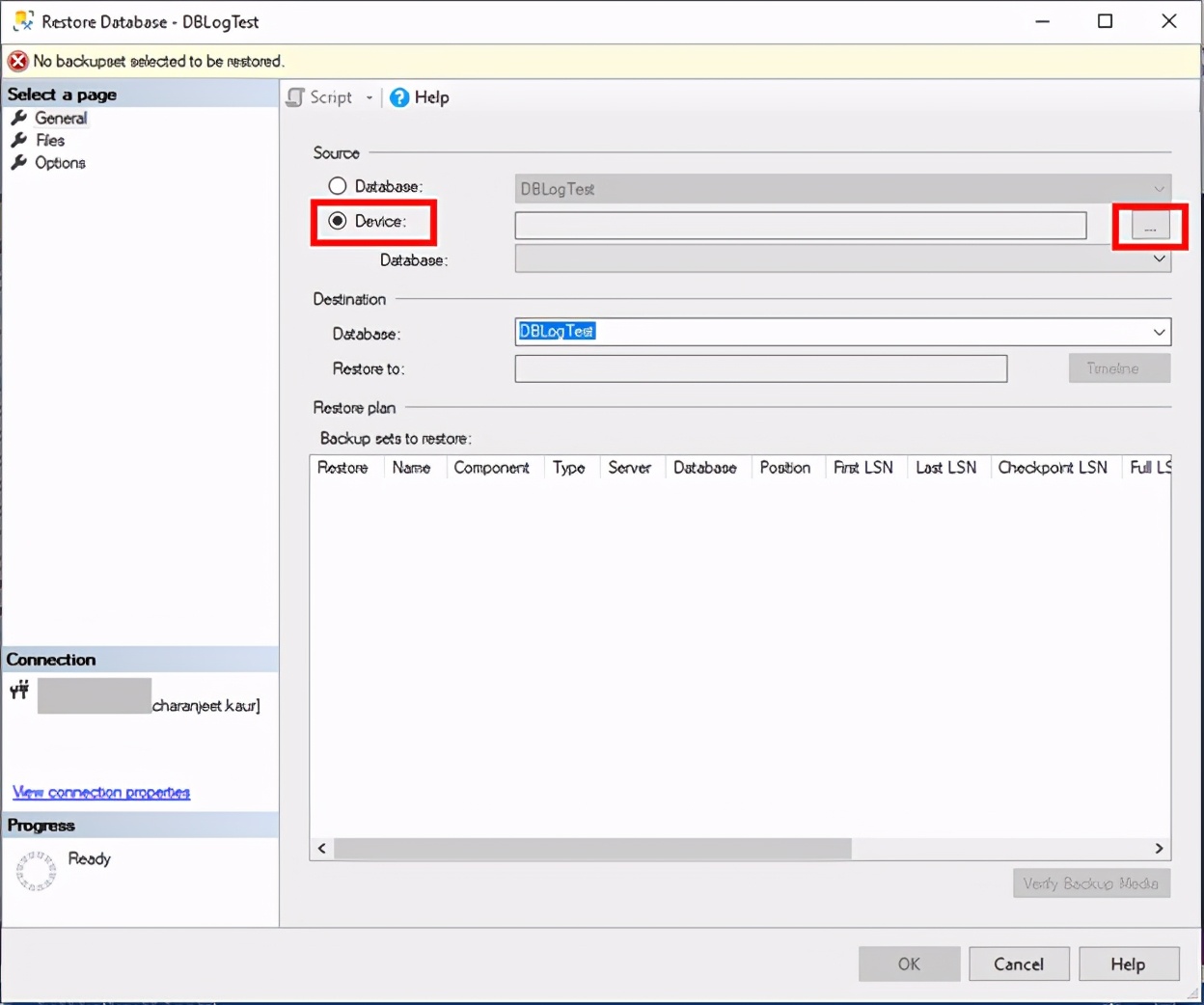Click the Timeline button
The width and height of the screenshot is (1204, 1005).
1119,368
